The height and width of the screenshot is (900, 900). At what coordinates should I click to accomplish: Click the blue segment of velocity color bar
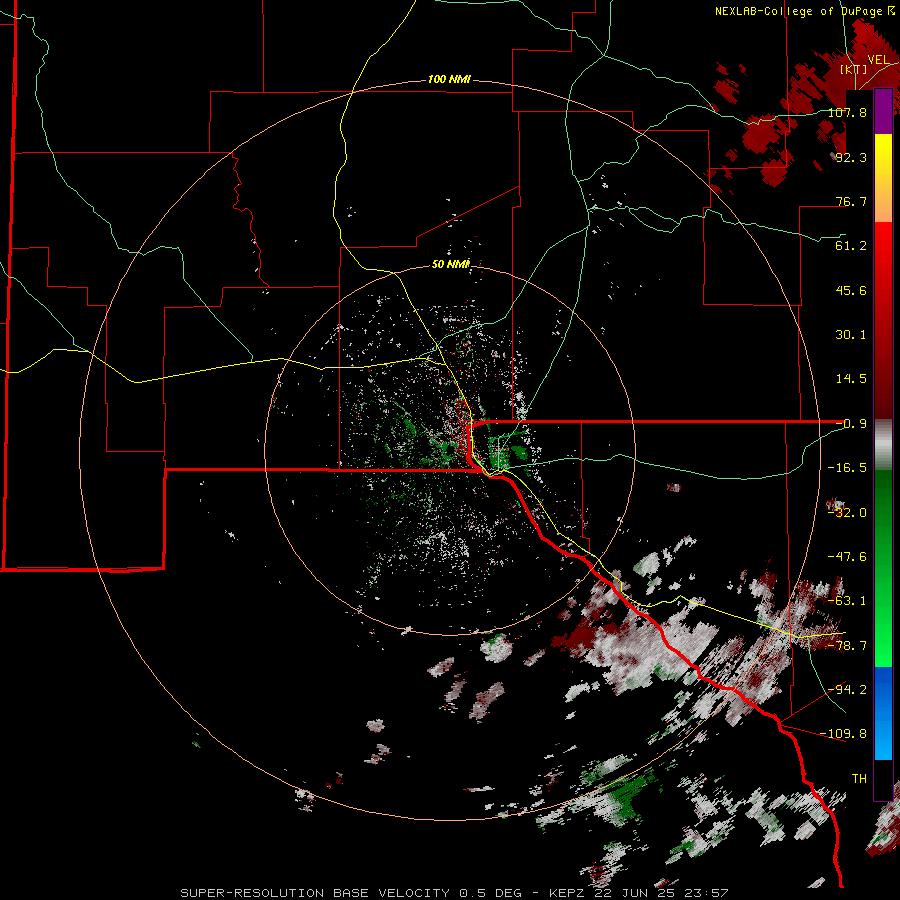[883, 713]
